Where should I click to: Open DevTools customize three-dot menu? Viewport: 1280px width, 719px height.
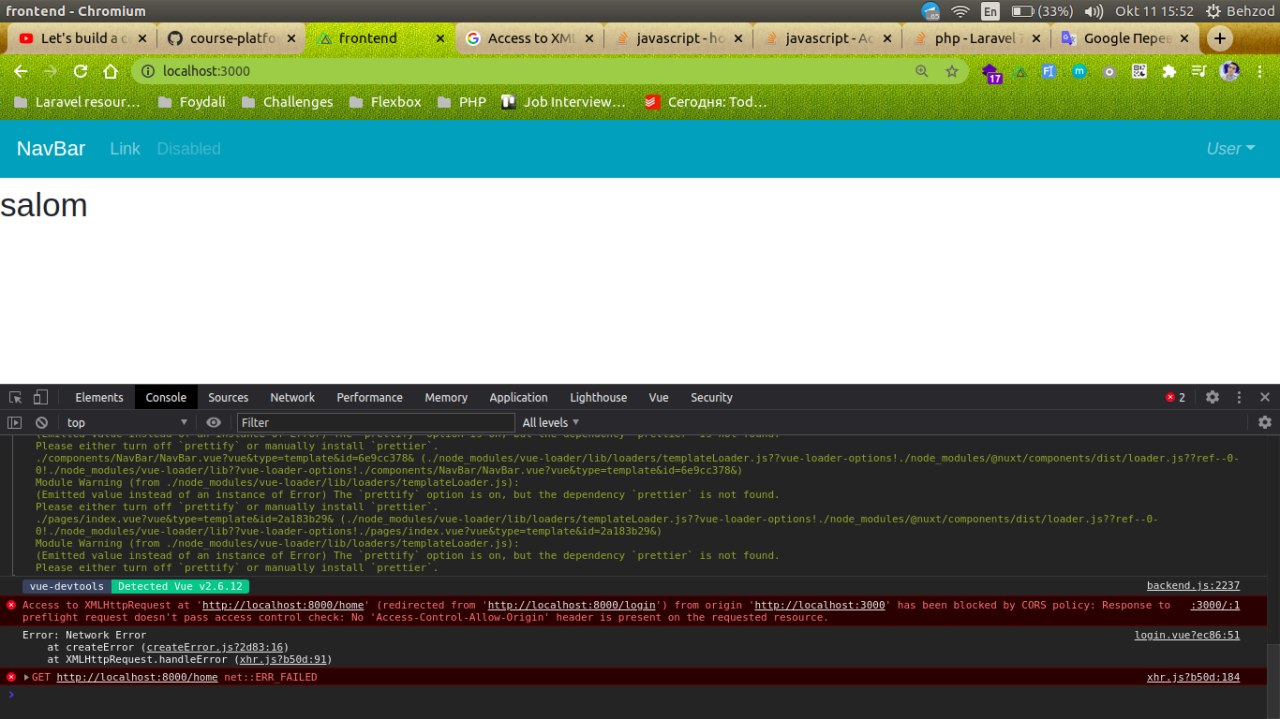coord(1240,397)
